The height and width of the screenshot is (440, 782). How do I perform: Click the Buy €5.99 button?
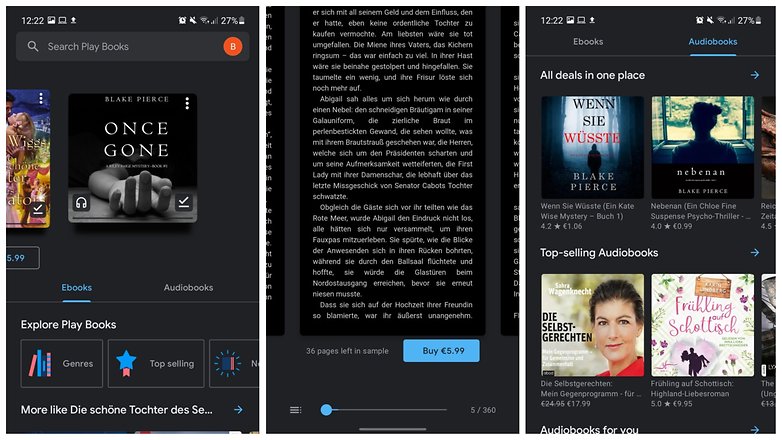tap(441, 351)
